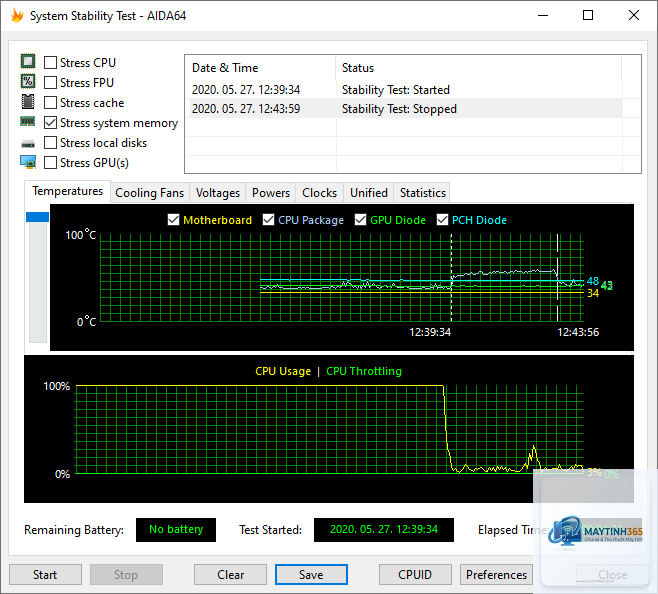Click the RAM module icon beside Stress system memory
The width and height of the screenshot is (658, 594).
(x=28, y=122)
